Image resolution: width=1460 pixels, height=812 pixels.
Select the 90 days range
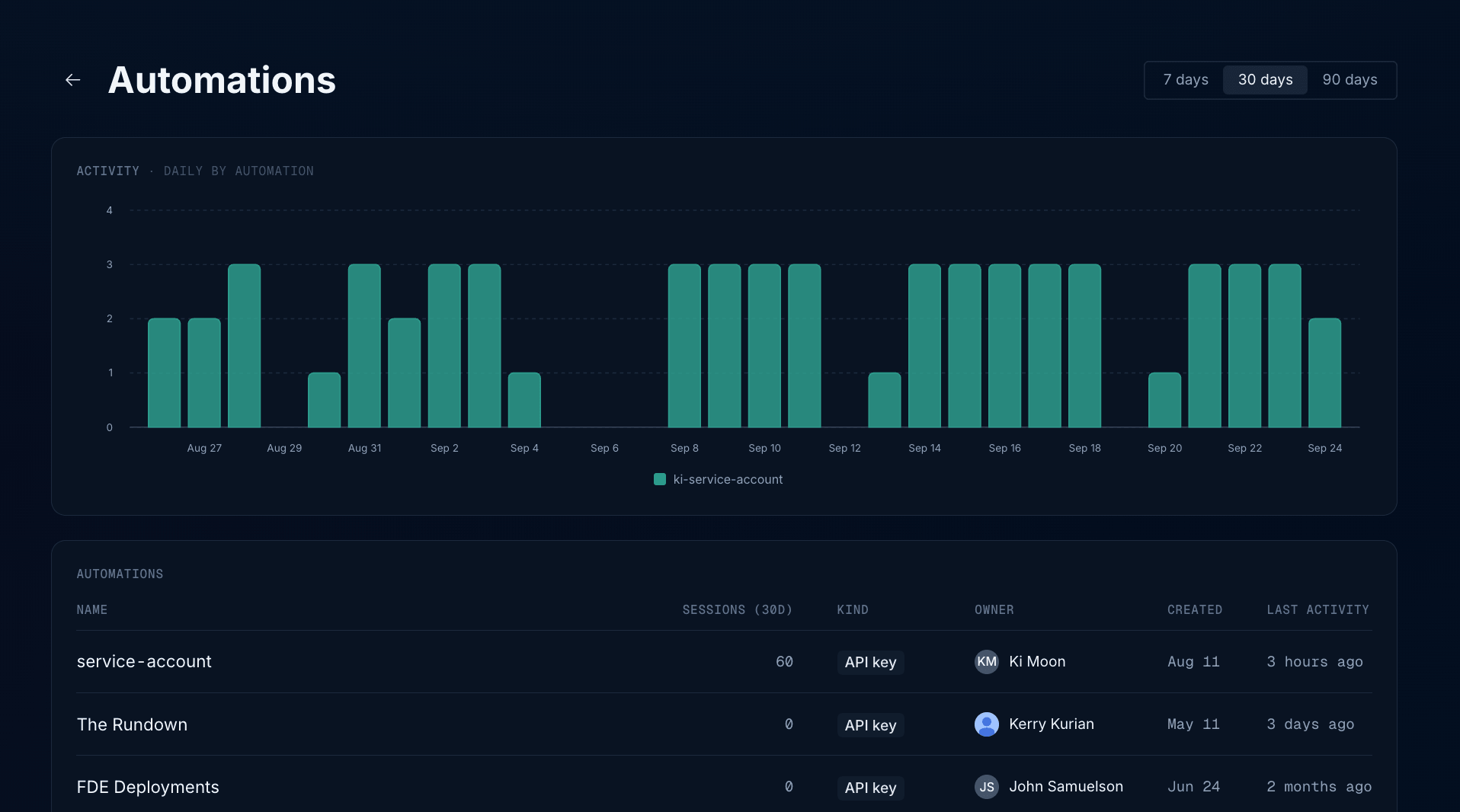[x=1350, y=80]
